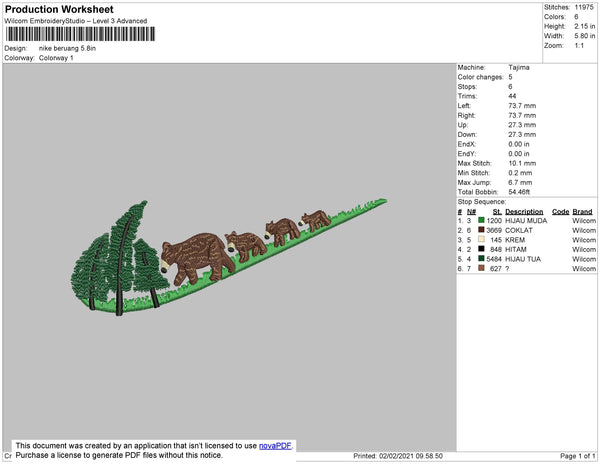600x464 pixels.
Task: Select the COKLAT brown color swatch
Action: click(x=481, y=230)
